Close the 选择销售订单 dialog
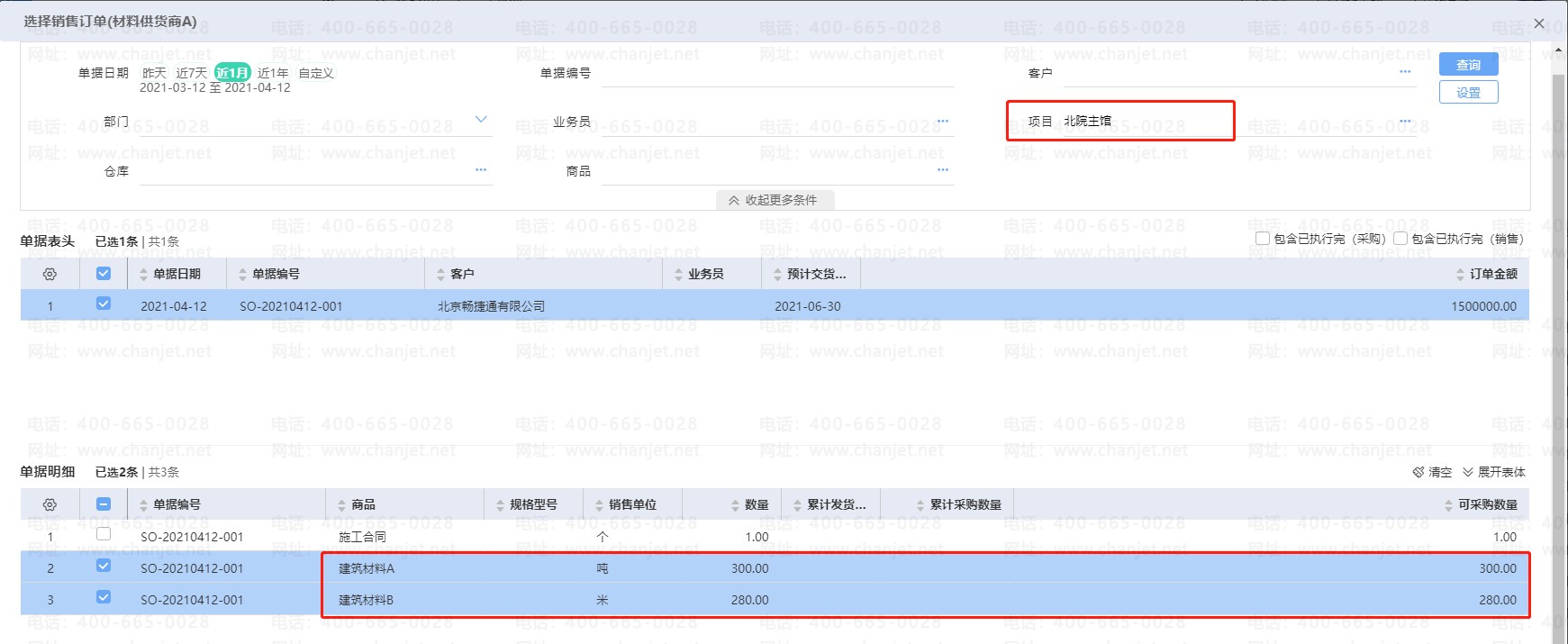This screenshot has width=1568, height=644. [x=1539, y=23]
